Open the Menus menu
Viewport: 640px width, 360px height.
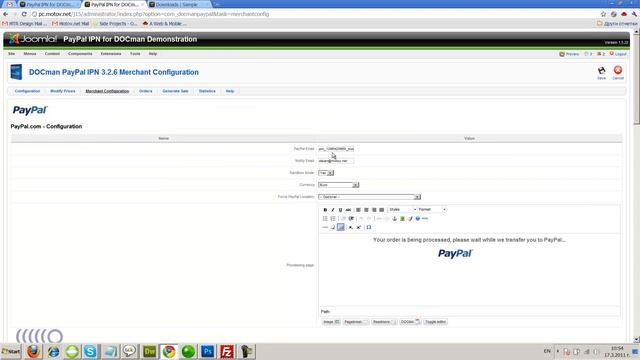coord(30,54)
